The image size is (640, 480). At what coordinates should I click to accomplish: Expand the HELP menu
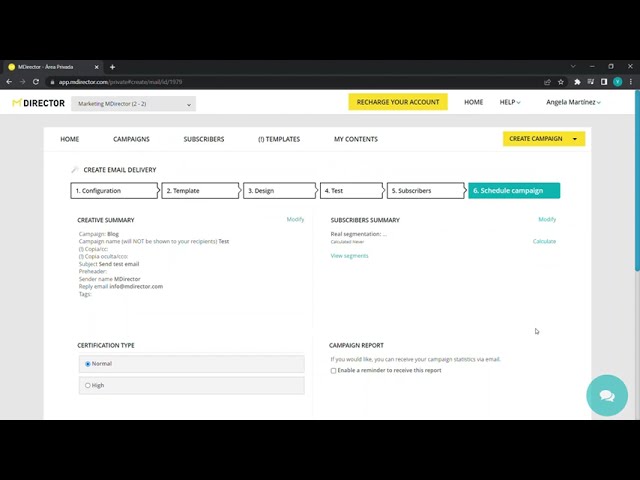[510, 102]
